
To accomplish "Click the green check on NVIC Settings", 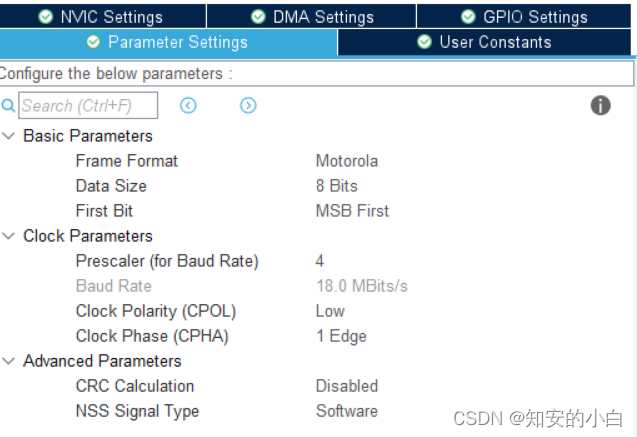I will [46, 17].
